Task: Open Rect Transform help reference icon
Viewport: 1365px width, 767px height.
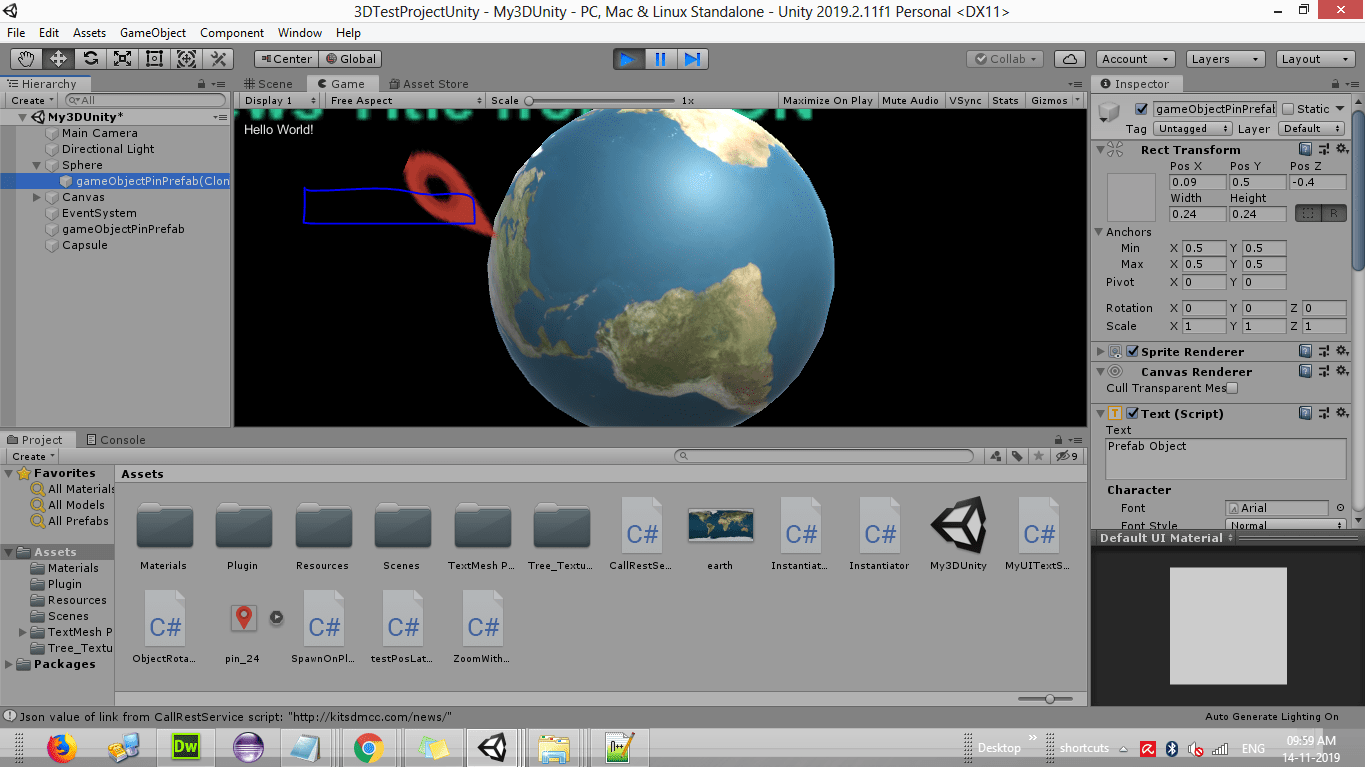Action: pyautogui.click(x=1305, y=149)
